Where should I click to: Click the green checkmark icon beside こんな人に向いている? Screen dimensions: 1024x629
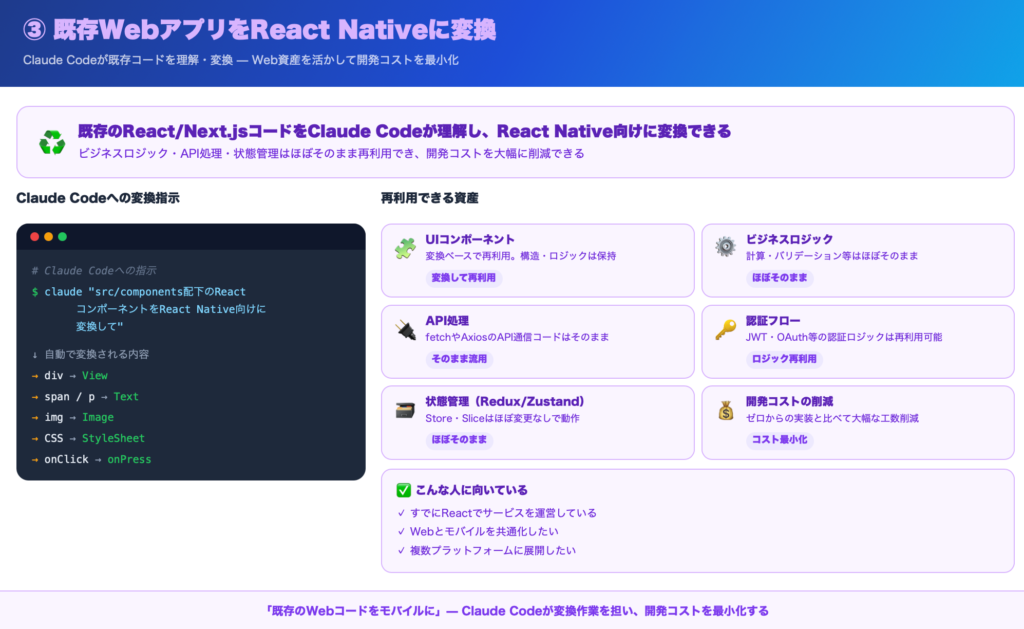point(403,490)
